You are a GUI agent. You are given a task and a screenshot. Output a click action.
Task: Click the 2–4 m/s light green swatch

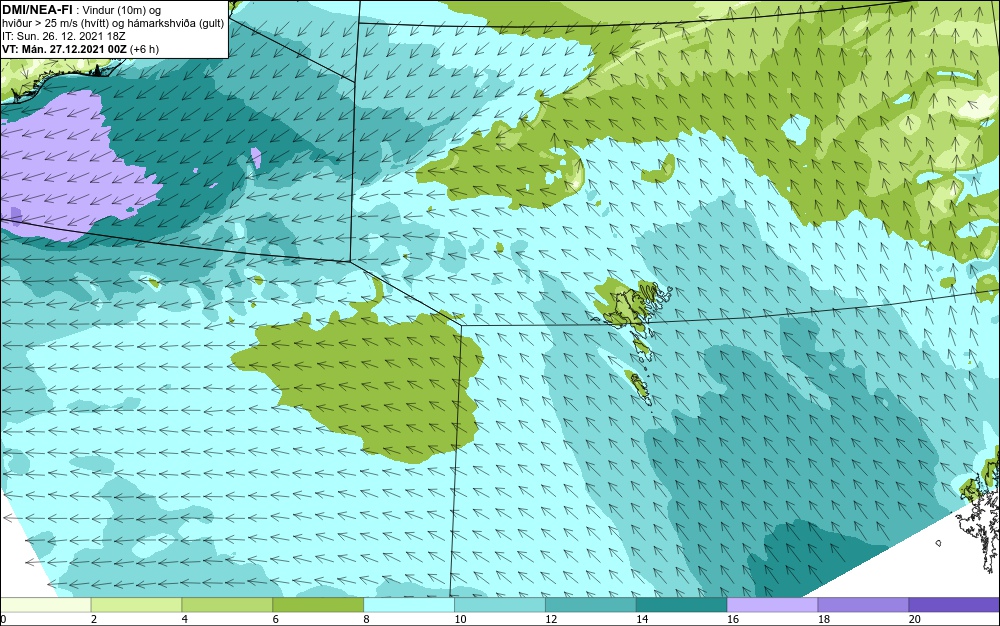136,605
